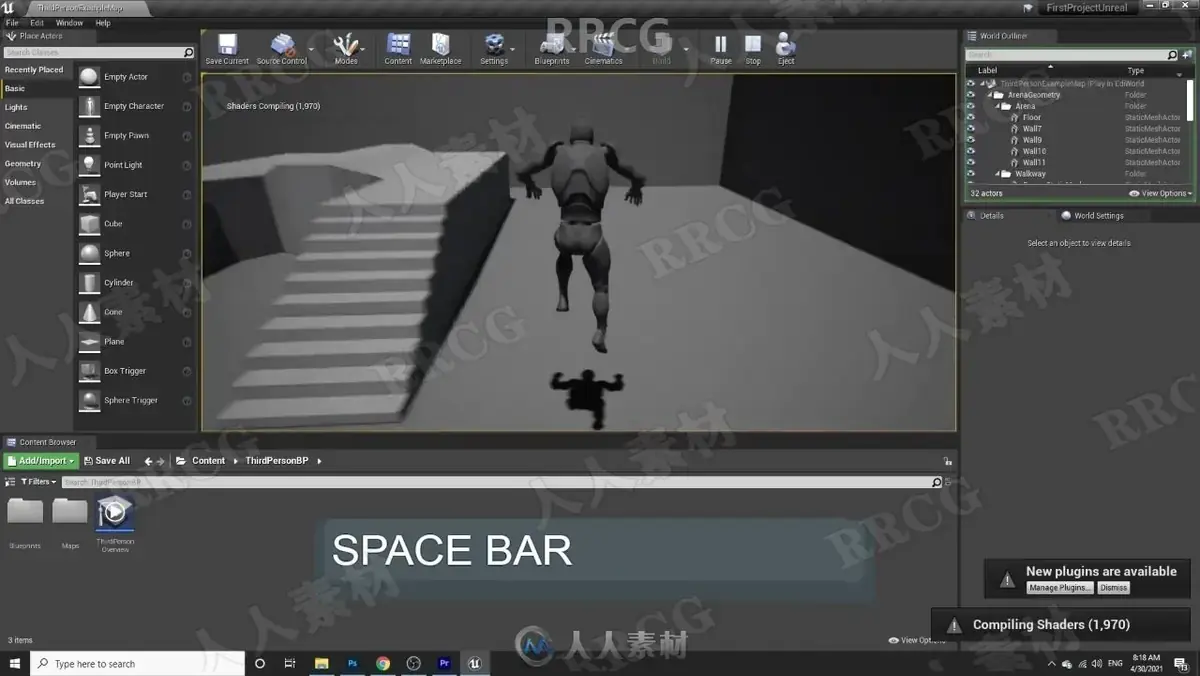Open the File menu
Viewport: 1200px width, 676px height.
(x=12, y=22)
